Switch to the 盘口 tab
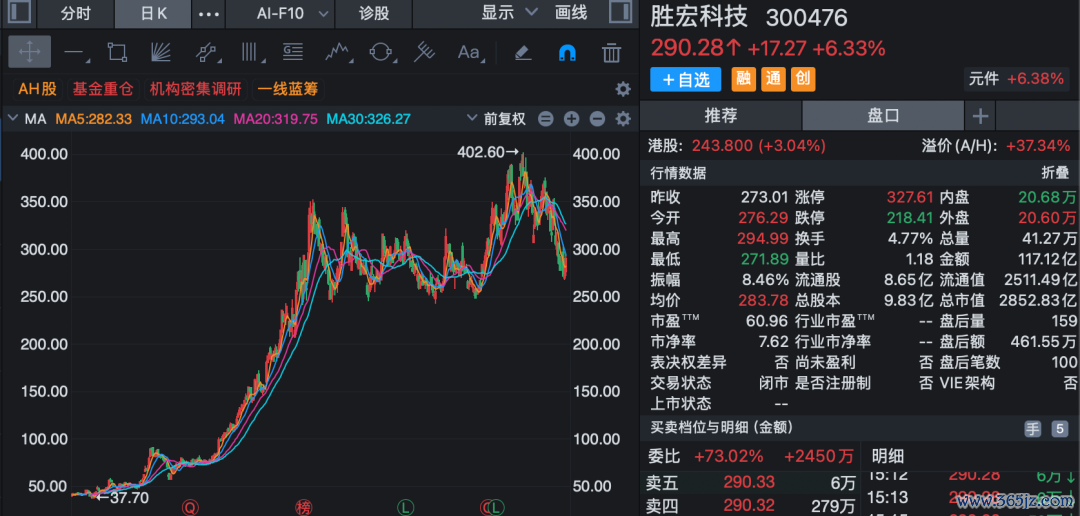 coord(883,116)
